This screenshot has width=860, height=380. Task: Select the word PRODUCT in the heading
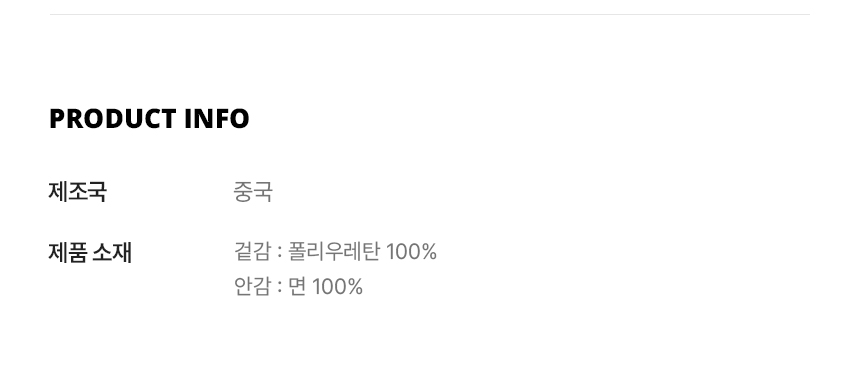pyautogui.click(x=113, y=119)
